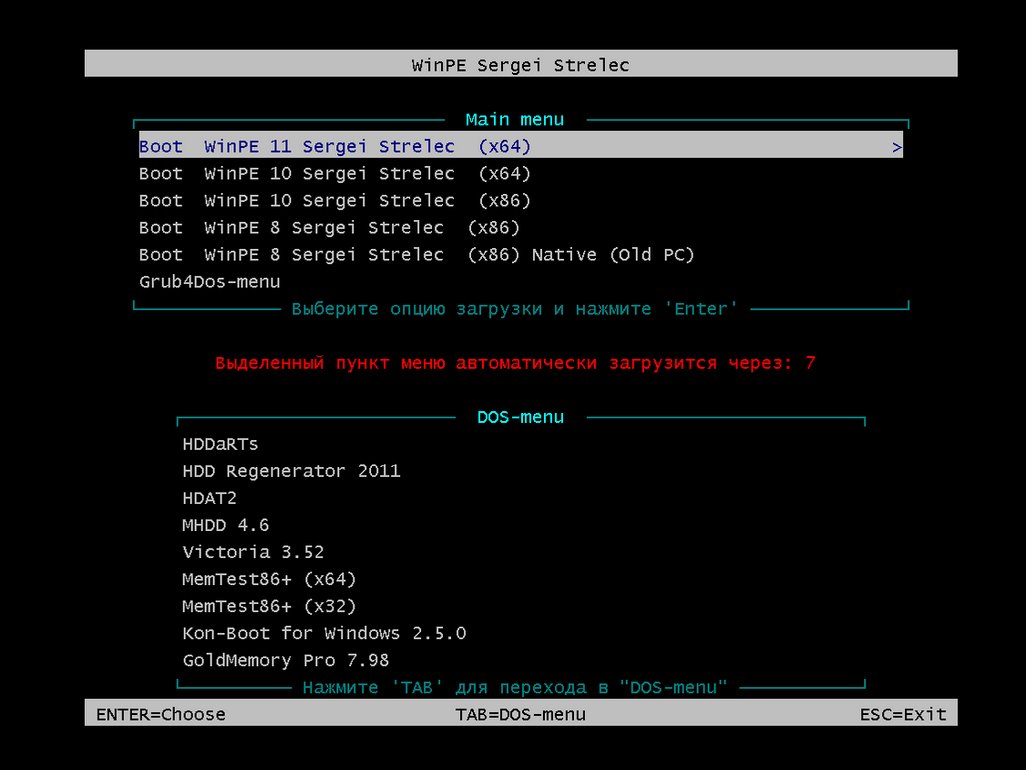Click the WinPE Sergei Strelec title bar
Viewport: 1026px width, 770px height.
(x=521, y=63)
